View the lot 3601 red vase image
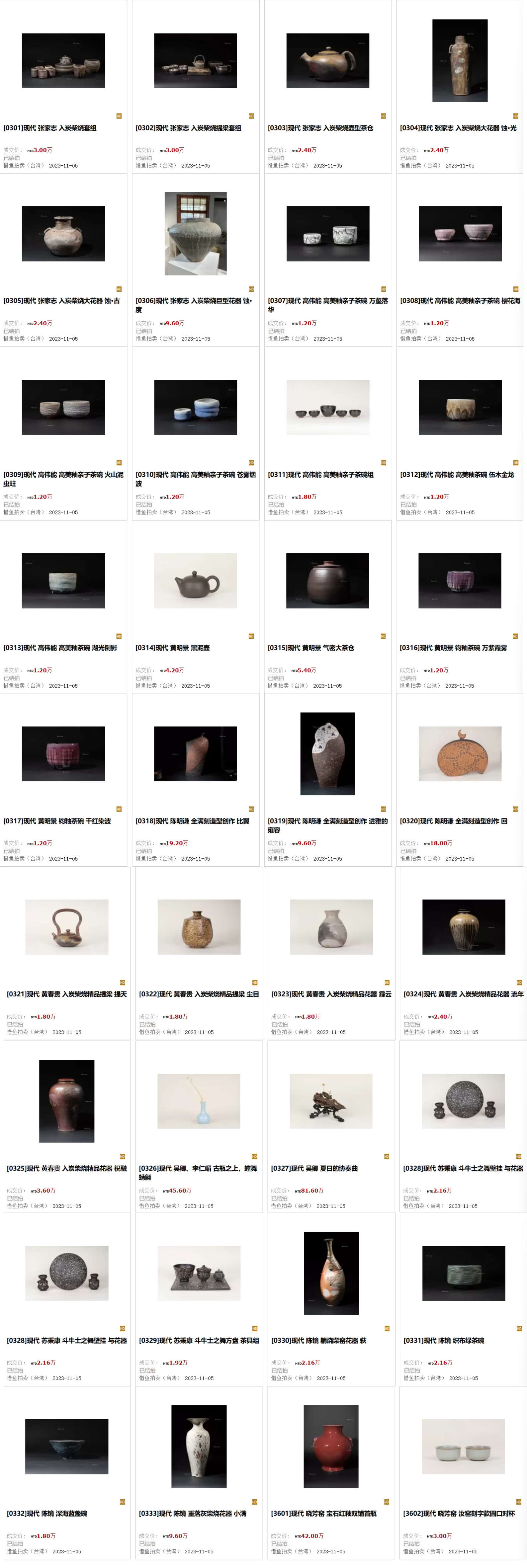The height and width of the screenshot is (1568, 527). pyautogui.click(x=331, y=1446)
